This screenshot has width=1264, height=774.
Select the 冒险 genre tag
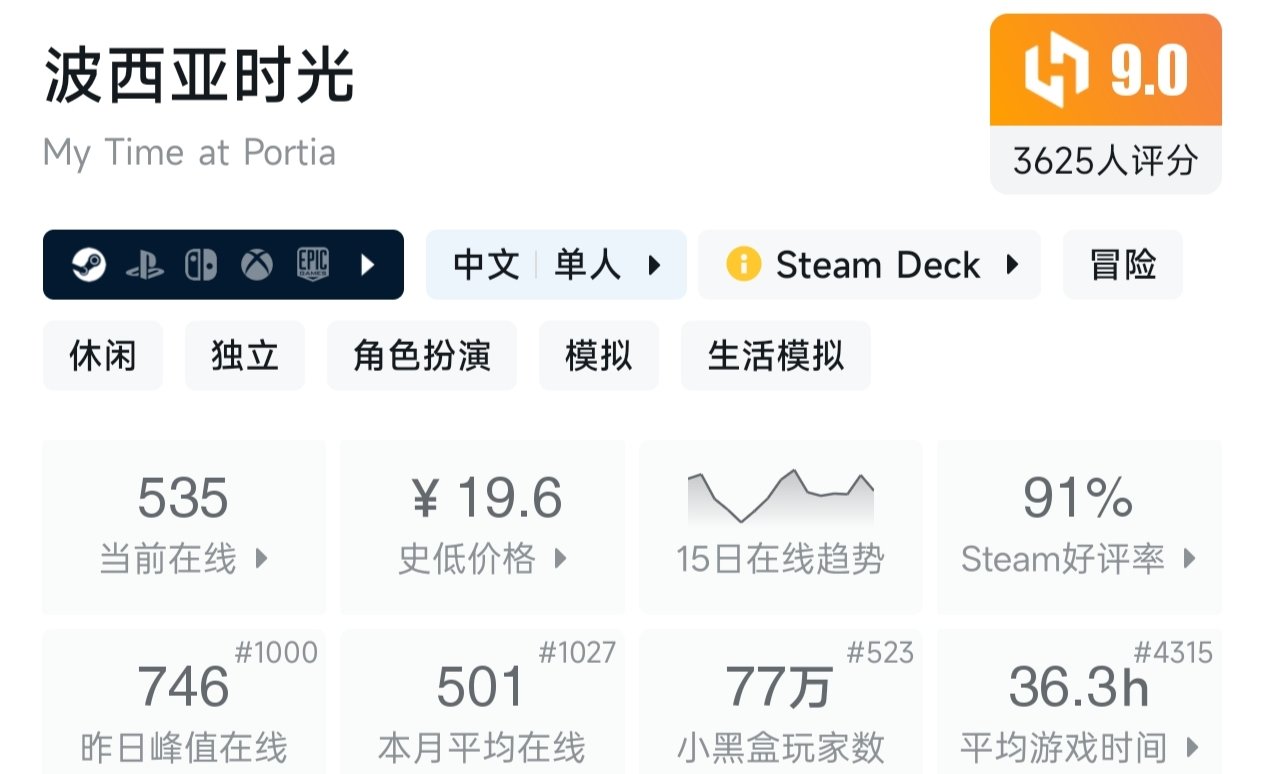pyautogui.click(x=1122, y=265)
